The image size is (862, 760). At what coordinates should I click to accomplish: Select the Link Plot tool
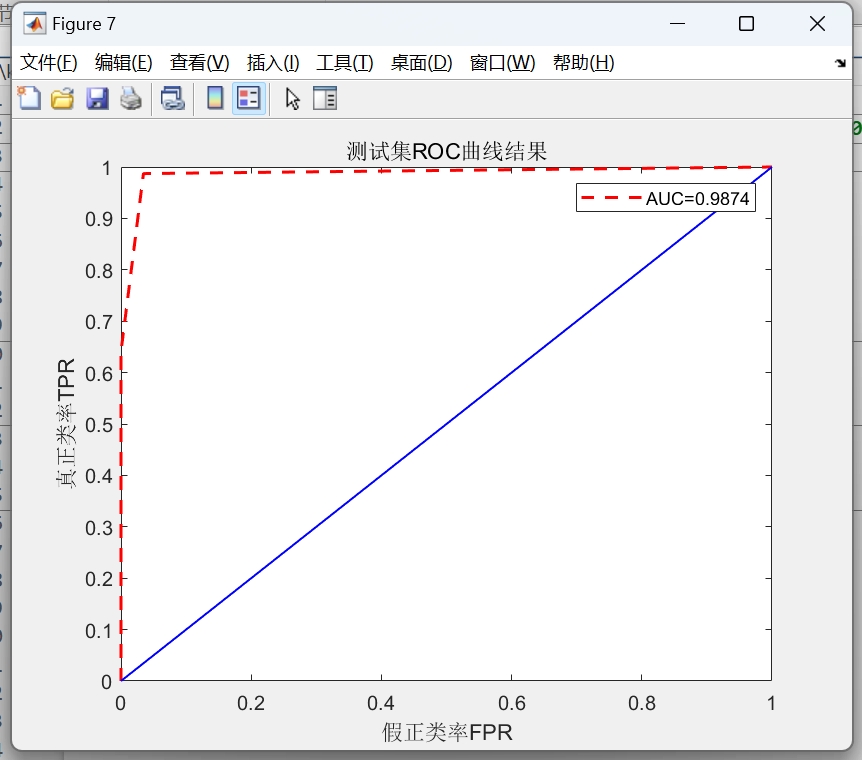172,97
